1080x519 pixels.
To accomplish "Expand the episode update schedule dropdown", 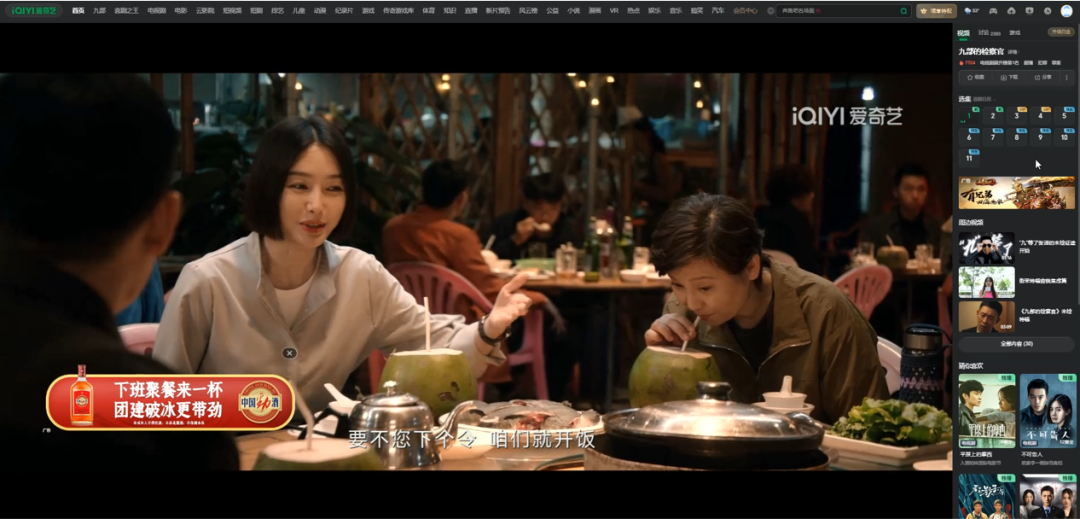I will (982, 99).
